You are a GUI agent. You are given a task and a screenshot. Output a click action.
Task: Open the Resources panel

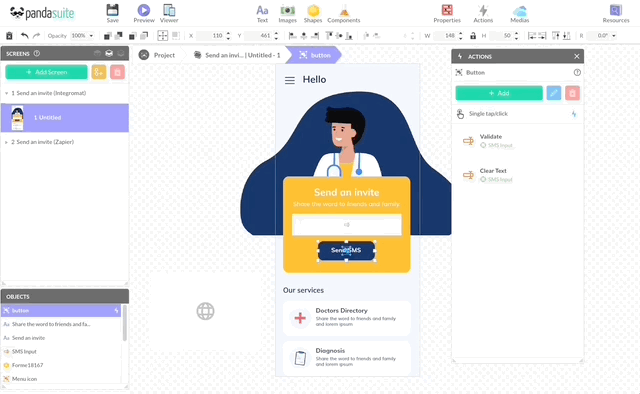616,13
